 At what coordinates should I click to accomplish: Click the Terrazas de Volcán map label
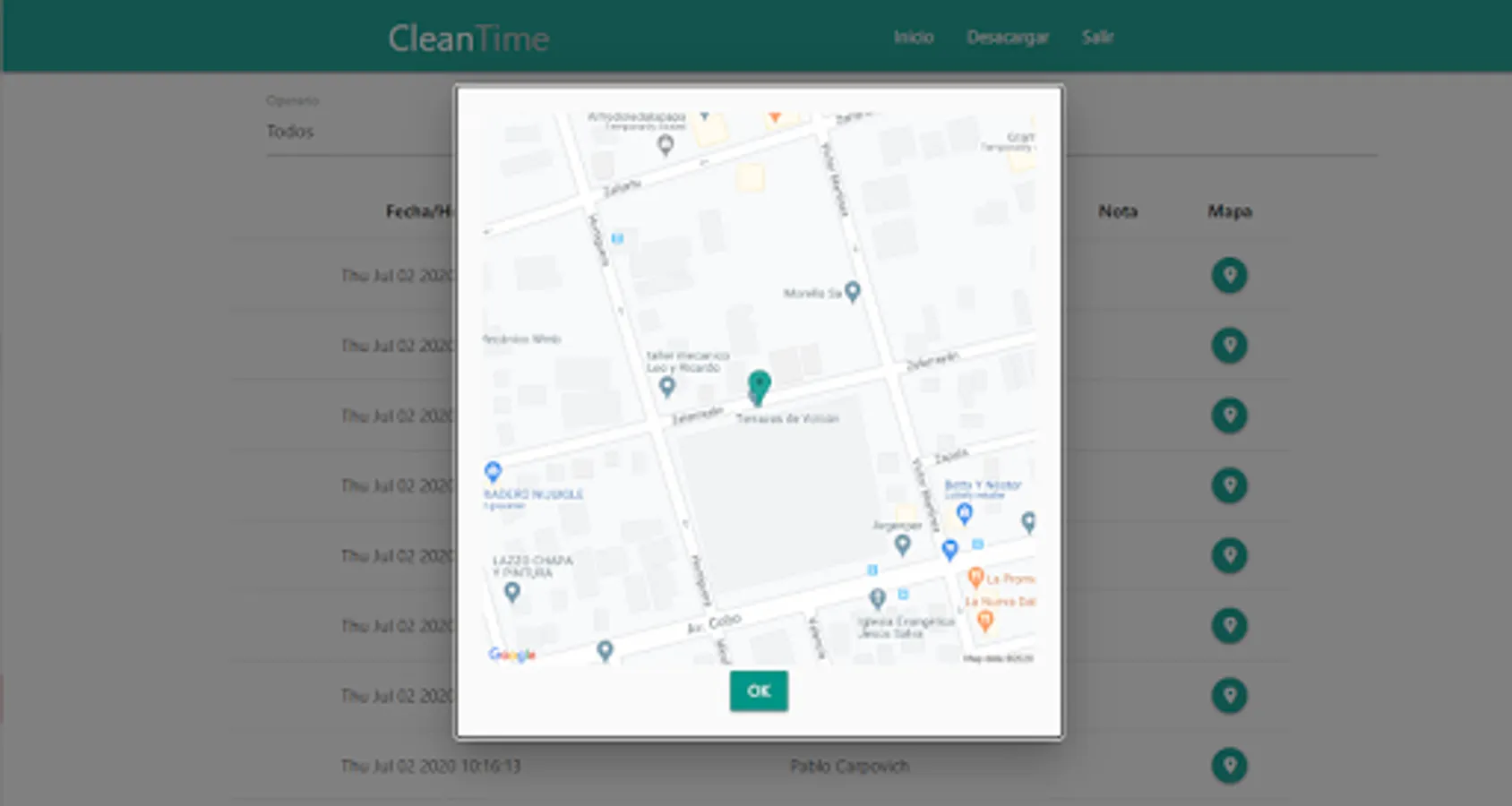pos(787,418)
